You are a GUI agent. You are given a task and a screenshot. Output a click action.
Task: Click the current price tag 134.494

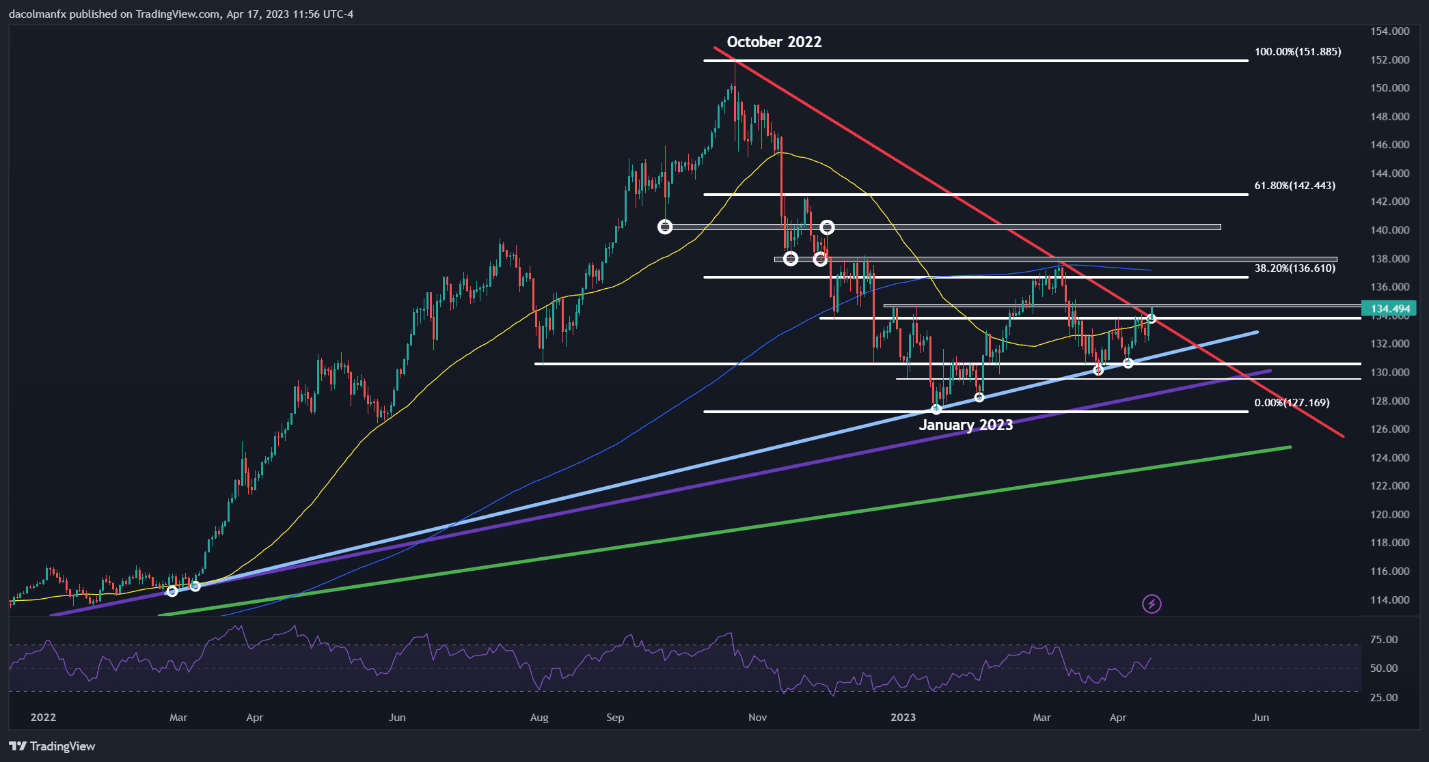tap(1388, 308)
